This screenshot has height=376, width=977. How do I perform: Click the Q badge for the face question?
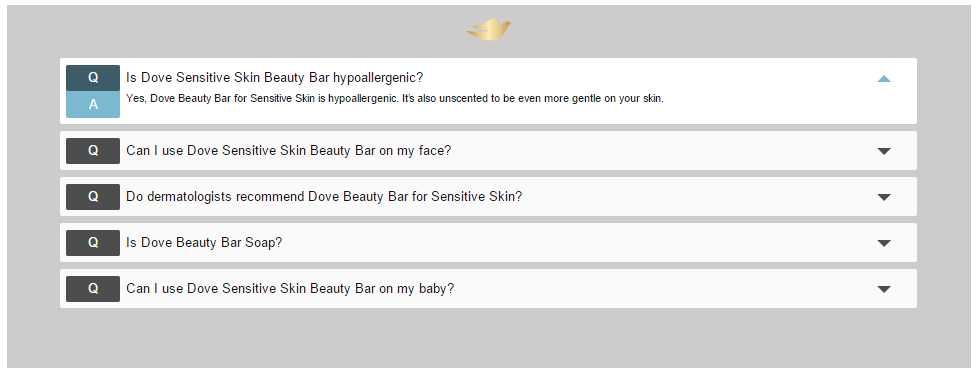pos(93,151)
